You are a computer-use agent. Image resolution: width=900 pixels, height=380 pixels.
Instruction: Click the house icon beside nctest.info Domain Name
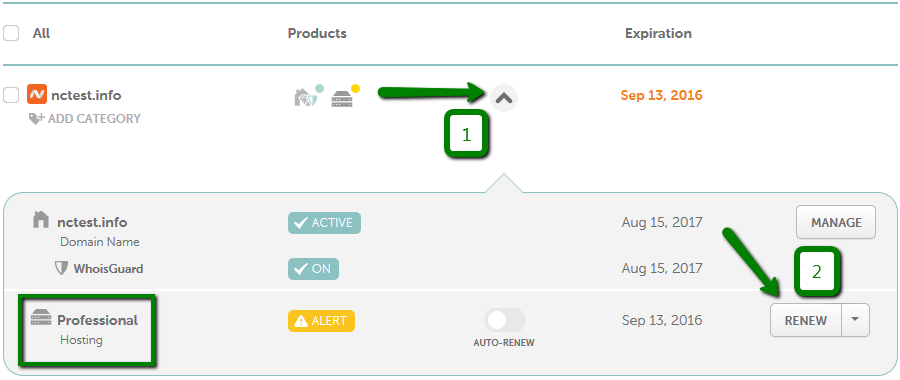41,219
